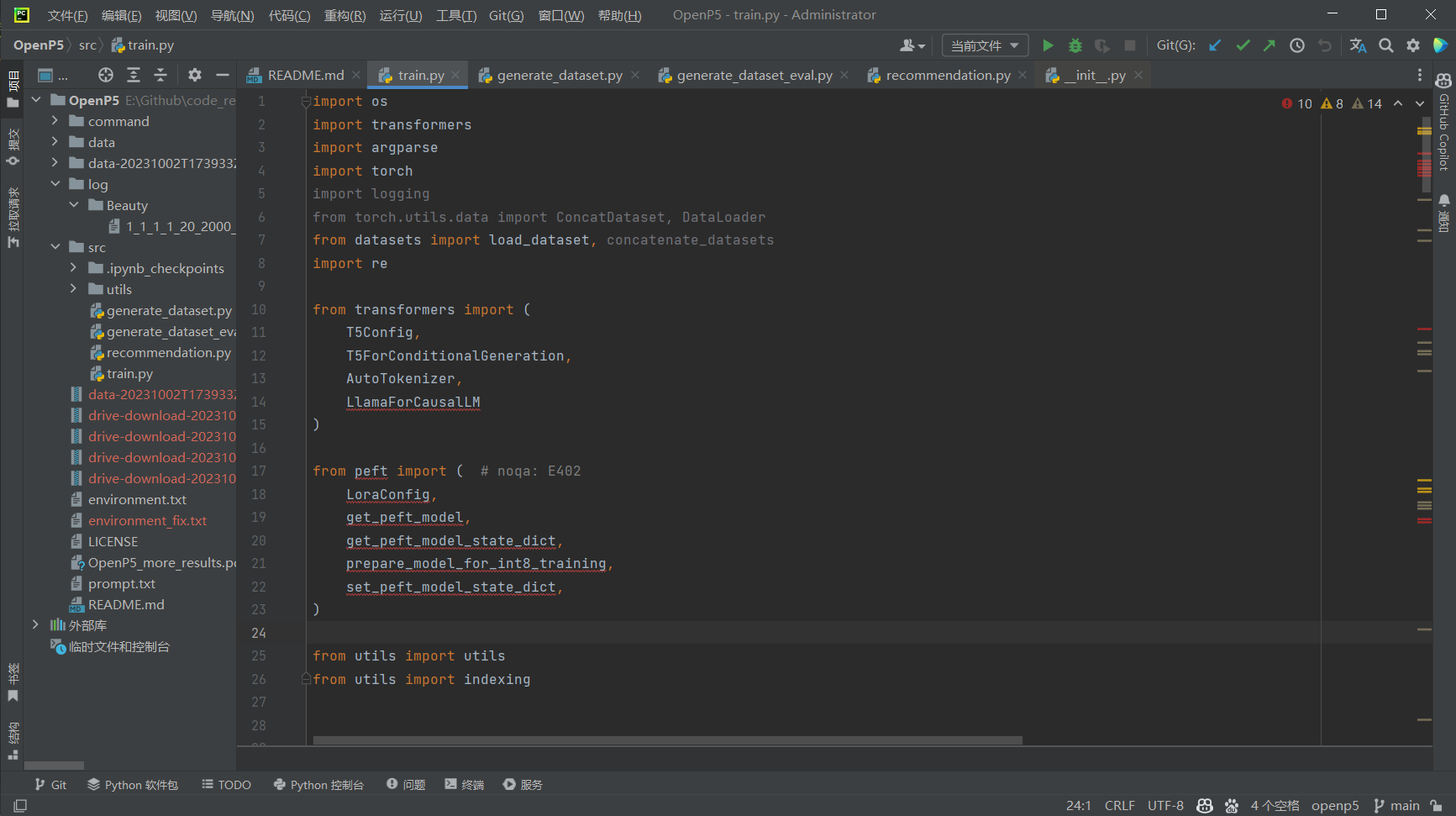
Task: Open IDE settings gear in toolbar
Action: (1413, 45)
